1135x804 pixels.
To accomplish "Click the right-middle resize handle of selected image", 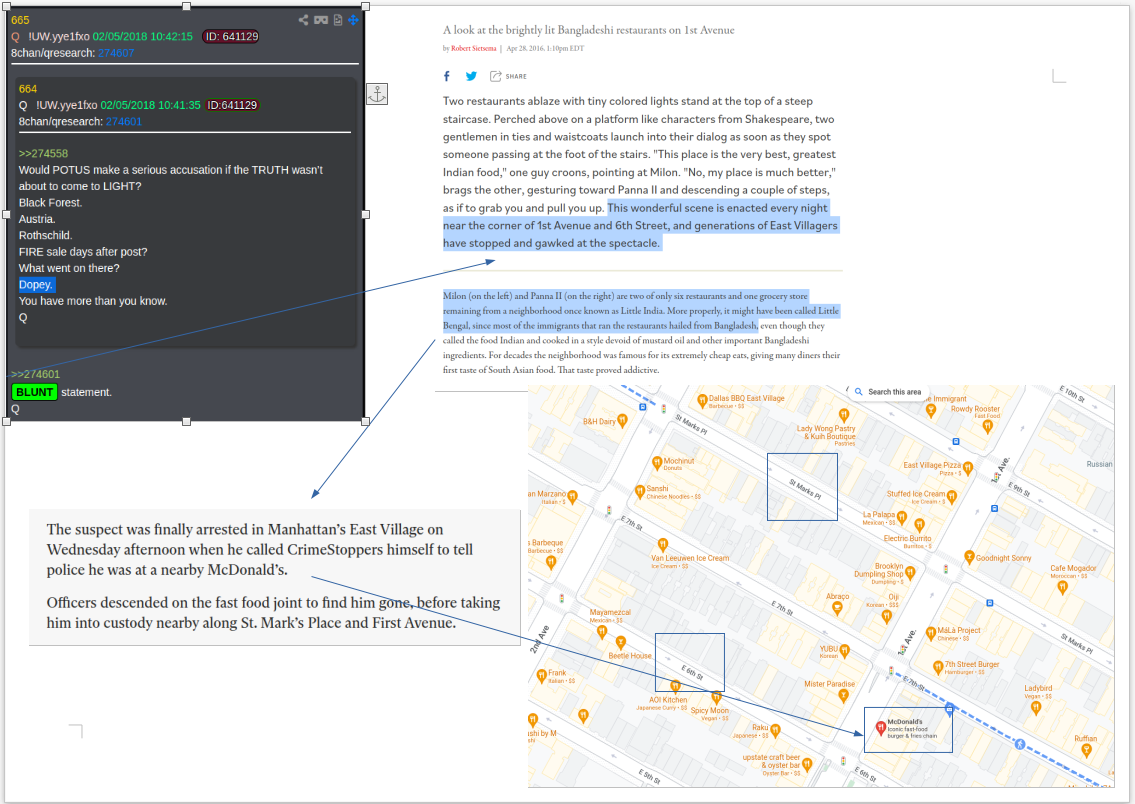I will [366, 214].
